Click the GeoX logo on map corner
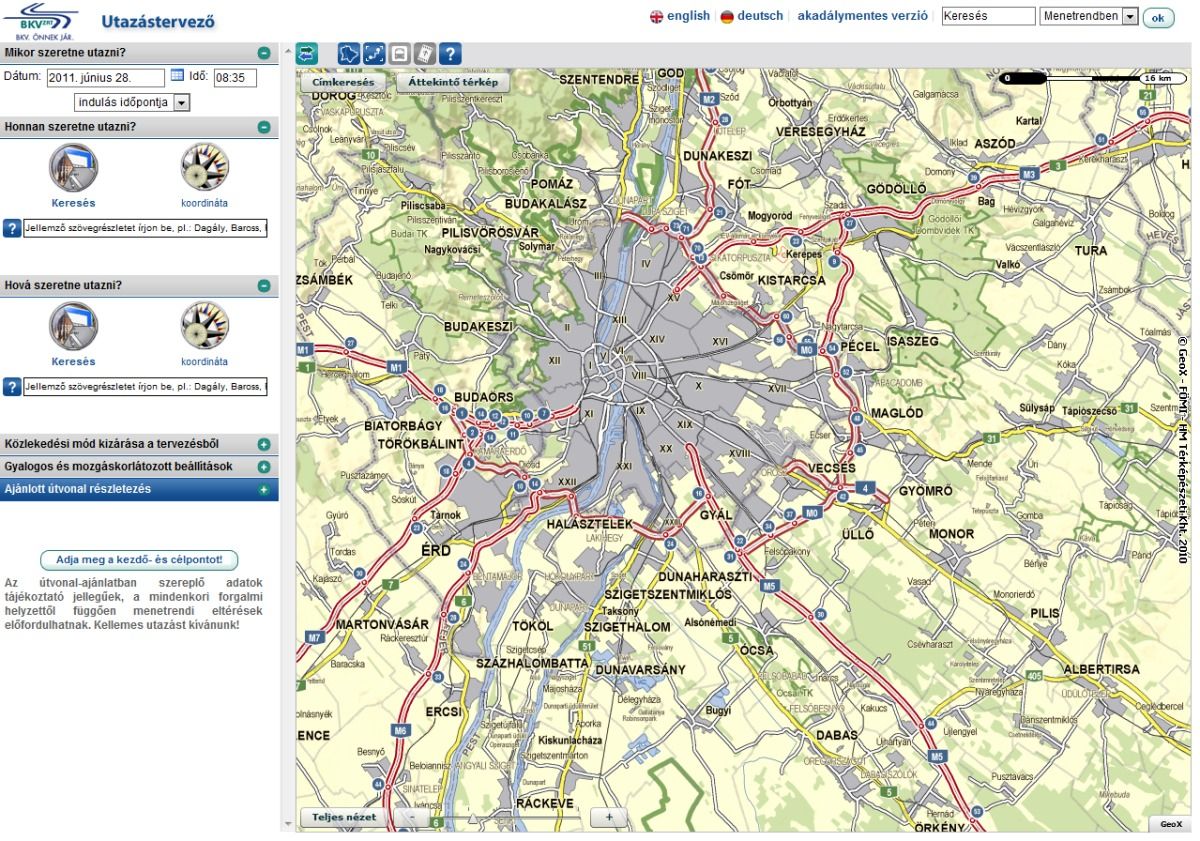 (1170, 824)
